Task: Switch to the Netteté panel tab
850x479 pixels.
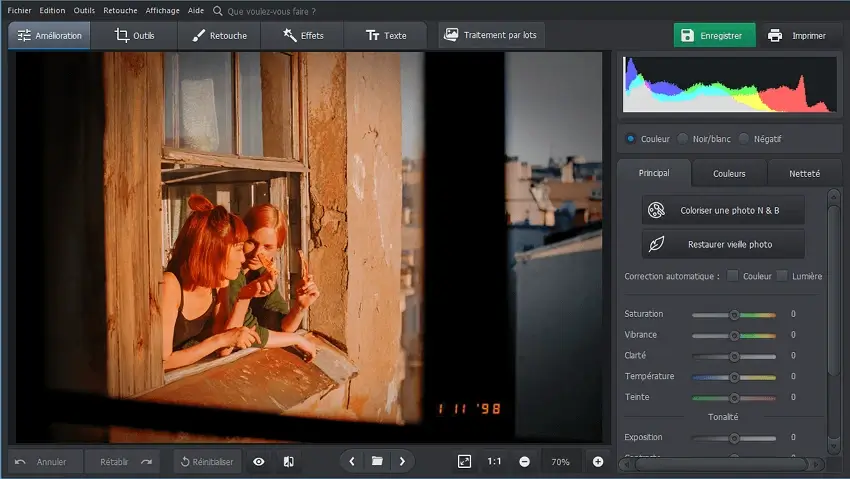Action: click(804, 173)
